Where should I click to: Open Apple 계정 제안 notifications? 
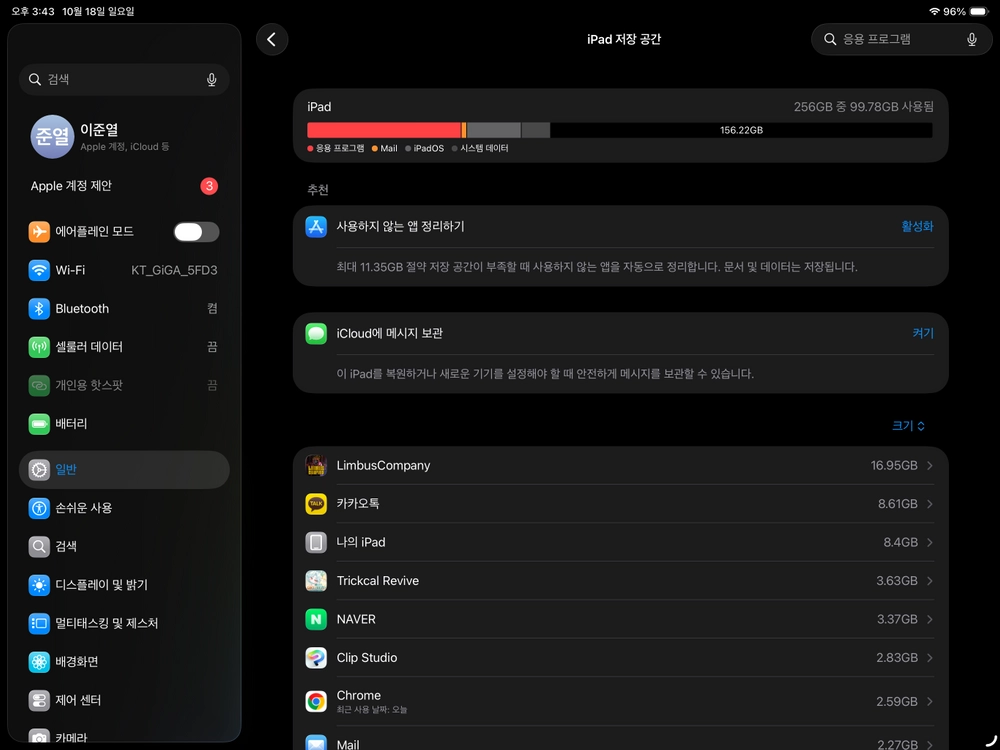pos(124,186)
